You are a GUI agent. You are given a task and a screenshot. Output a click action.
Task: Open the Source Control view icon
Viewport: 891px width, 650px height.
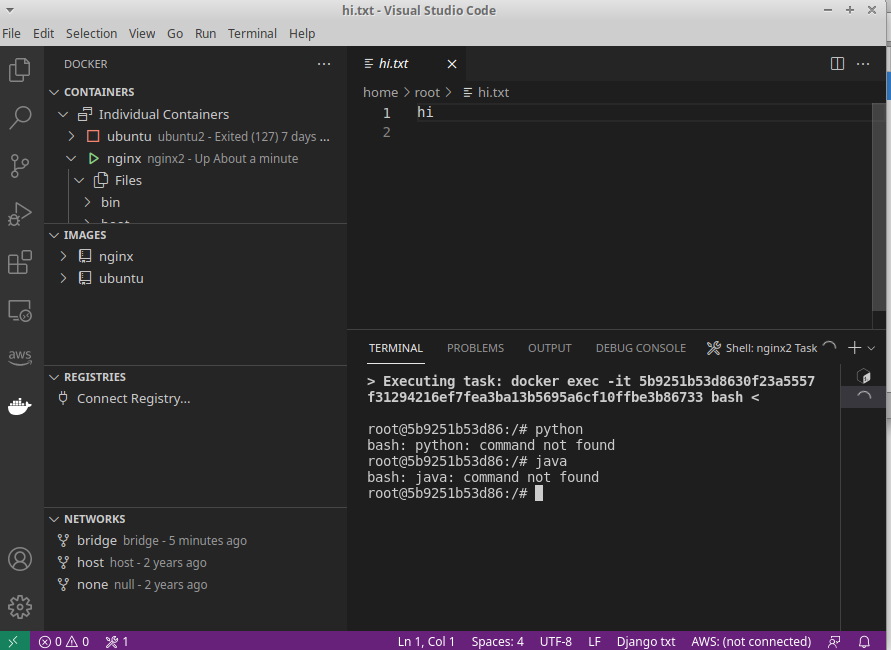tap(20, 166)
